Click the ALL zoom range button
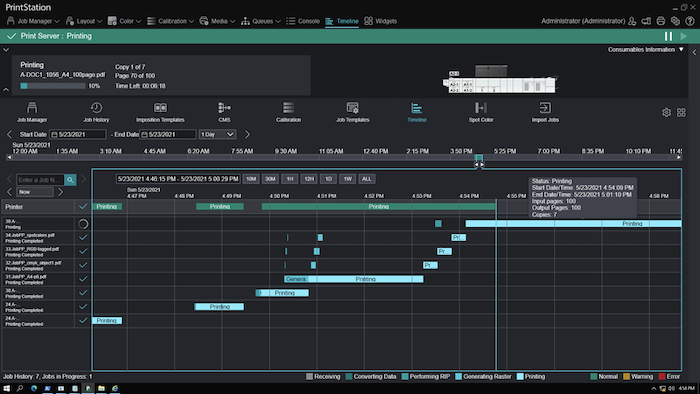Image resolution: width=700 pixels, height=394 pixels. click(x=367, y=179)
